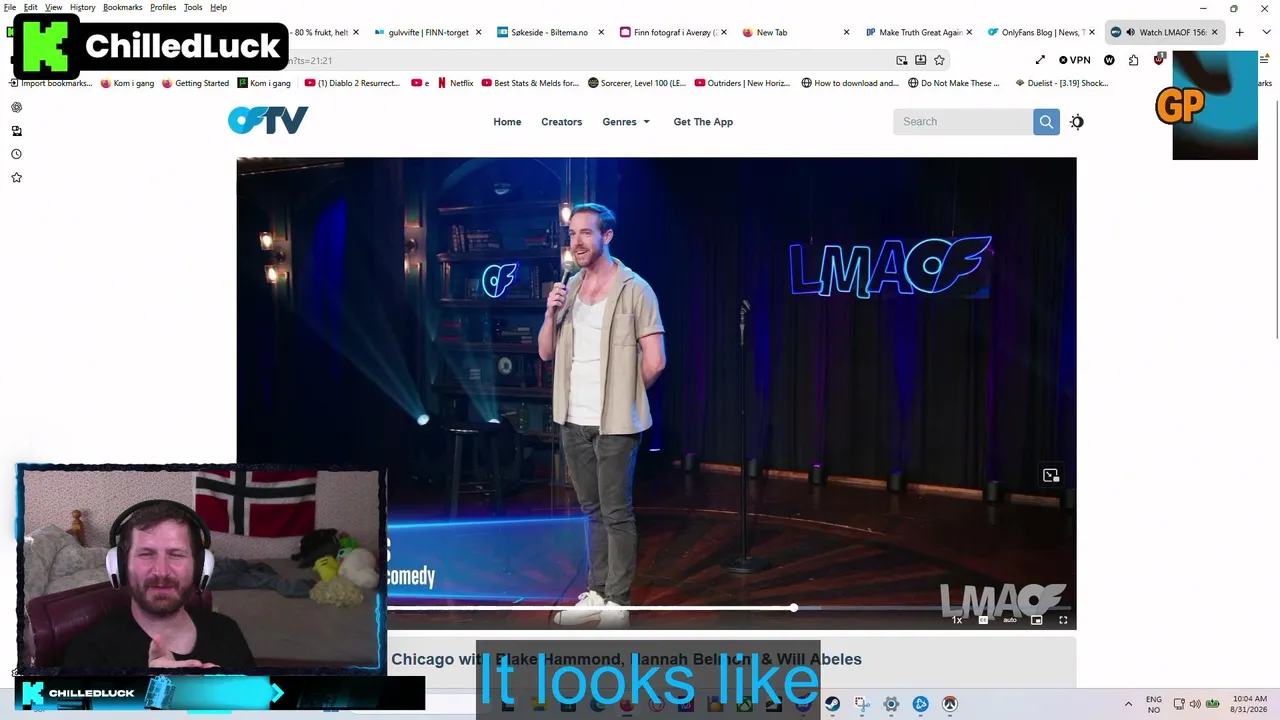Switch to the Søkeside - Biltema.no tab
This screenshot has height=720, width=1280.
click(x=550, y=32)
